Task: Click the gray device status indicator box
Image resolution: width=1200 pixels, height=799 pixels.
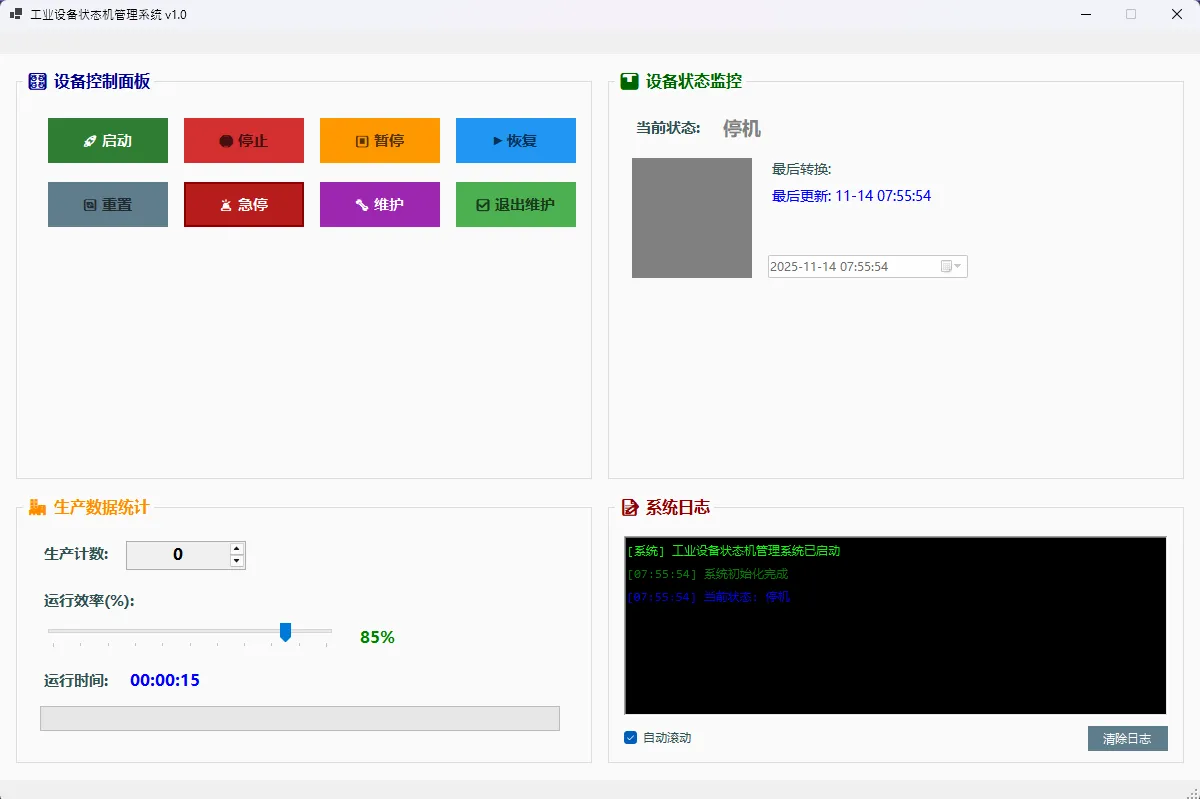Action: pos(692,218)
